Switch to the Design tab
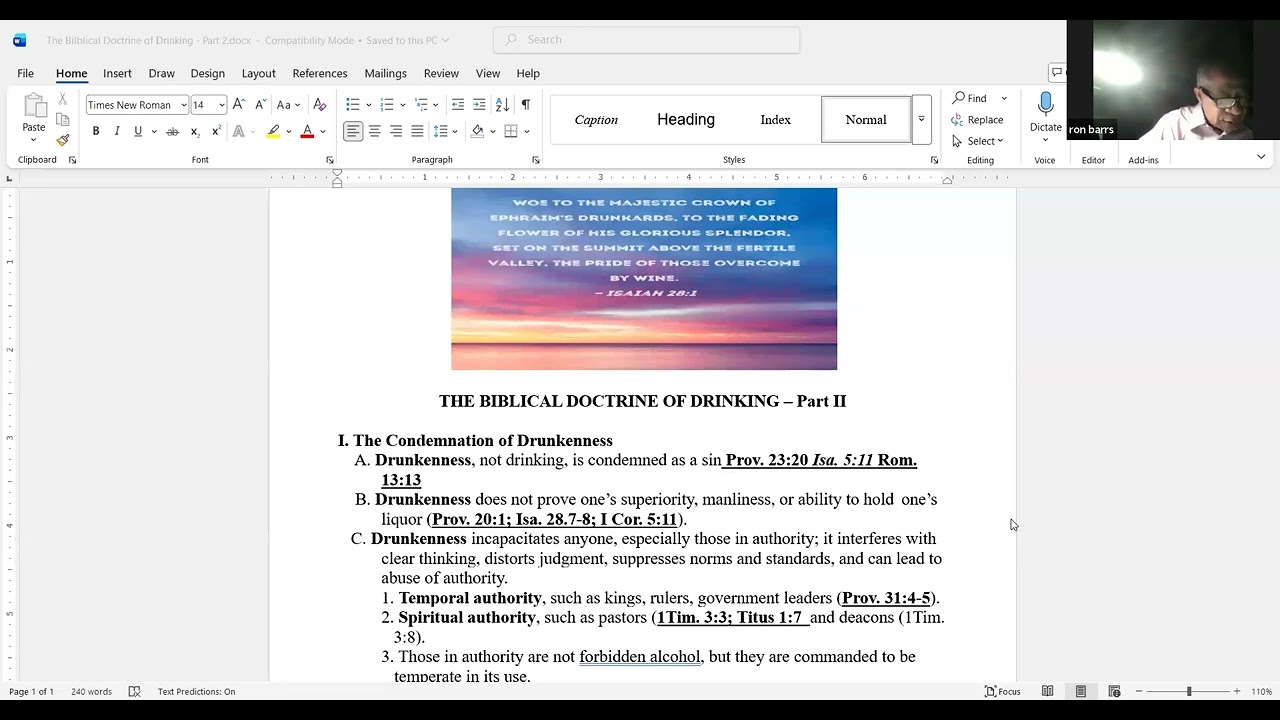 pos(208,73)
